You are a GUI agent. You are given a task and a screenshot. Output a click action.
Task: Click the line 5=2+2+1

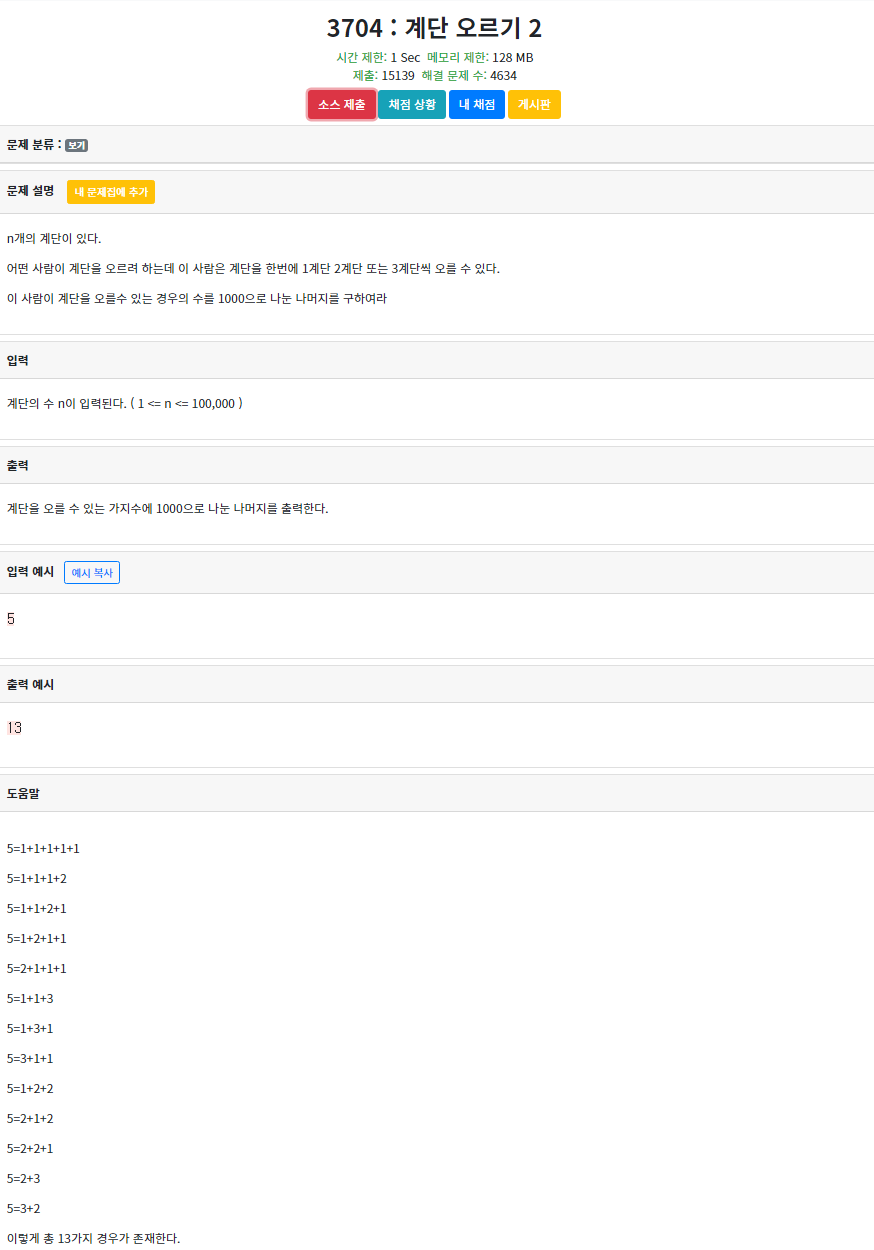pos(30,1148)
